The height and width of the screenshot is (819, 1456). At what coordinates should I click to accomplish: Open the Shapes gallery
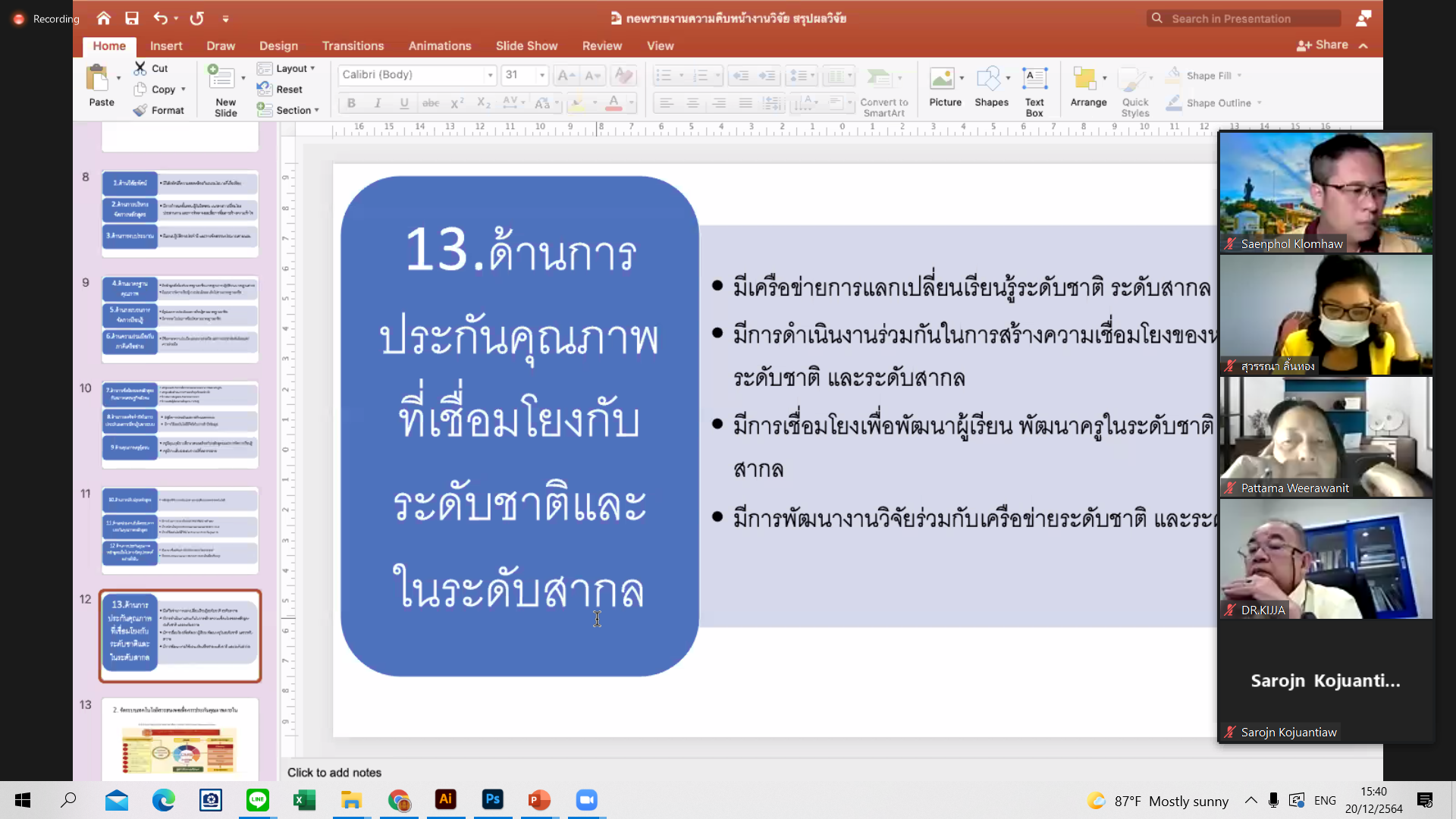[x=991, y=87]
